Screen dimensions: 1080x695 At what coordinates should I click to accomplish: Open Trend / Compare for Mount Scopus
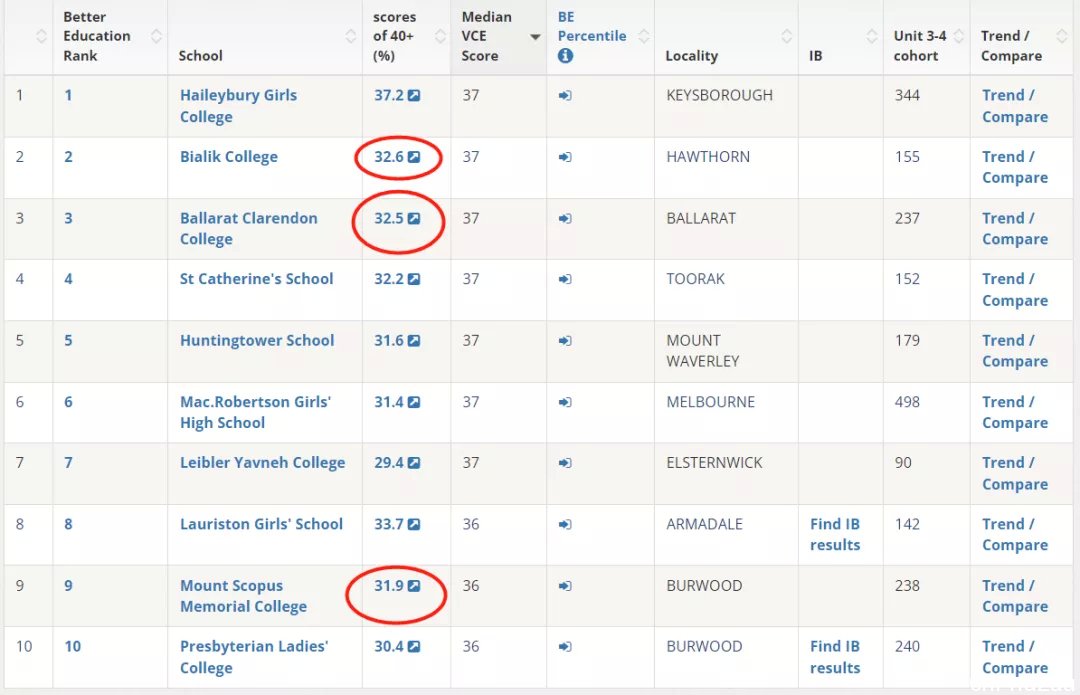[1015, 596]
